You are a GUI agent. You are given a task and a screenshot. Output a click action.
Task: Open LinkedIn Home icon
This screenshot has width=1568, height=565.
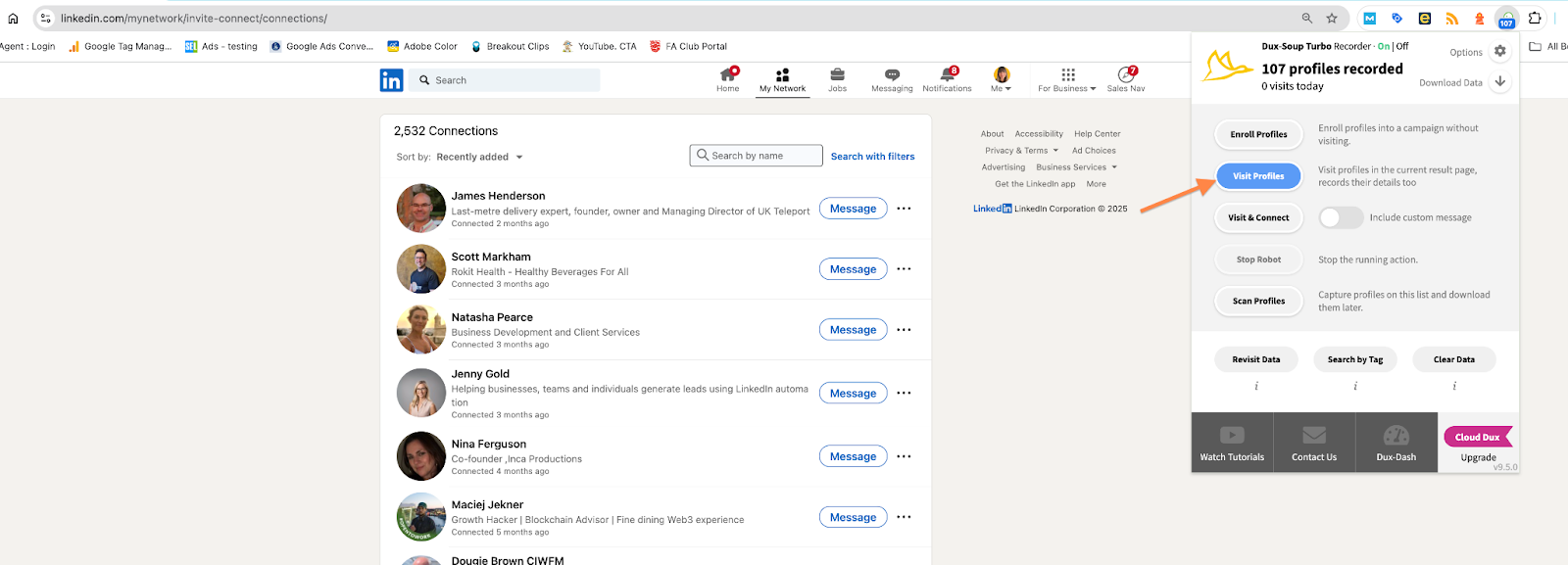pos(727,75)
